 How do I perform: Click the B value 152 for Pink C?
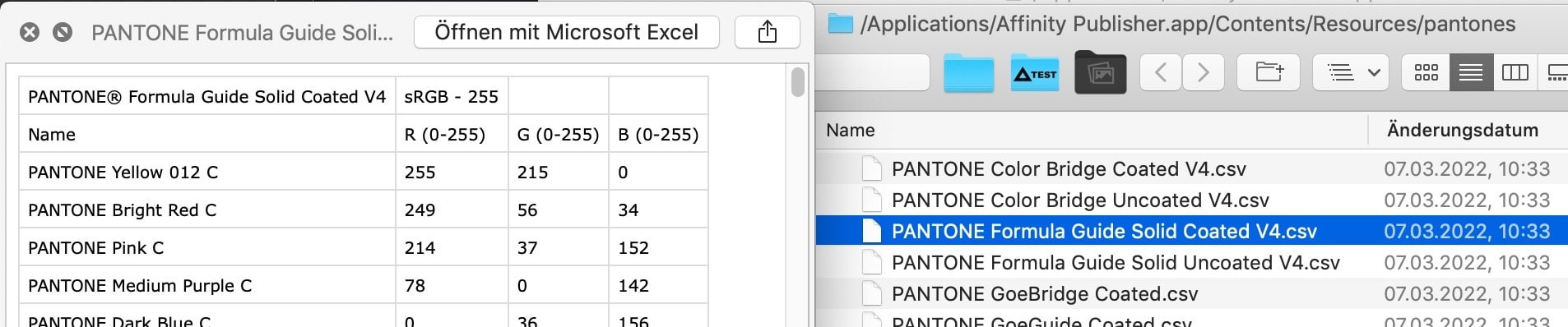658,247
